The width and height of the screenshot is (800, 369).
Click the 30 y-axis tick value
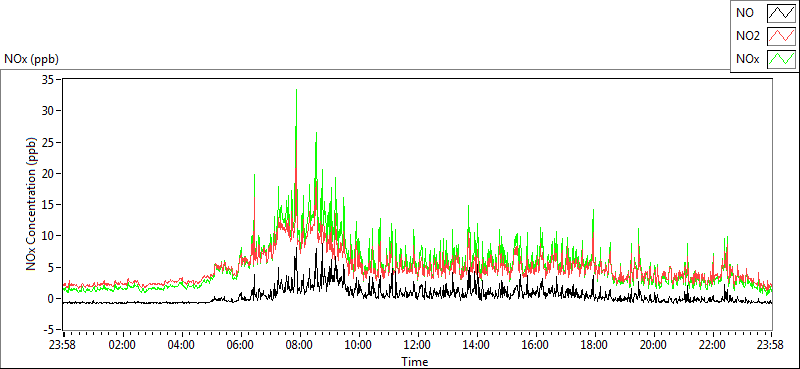48,110
